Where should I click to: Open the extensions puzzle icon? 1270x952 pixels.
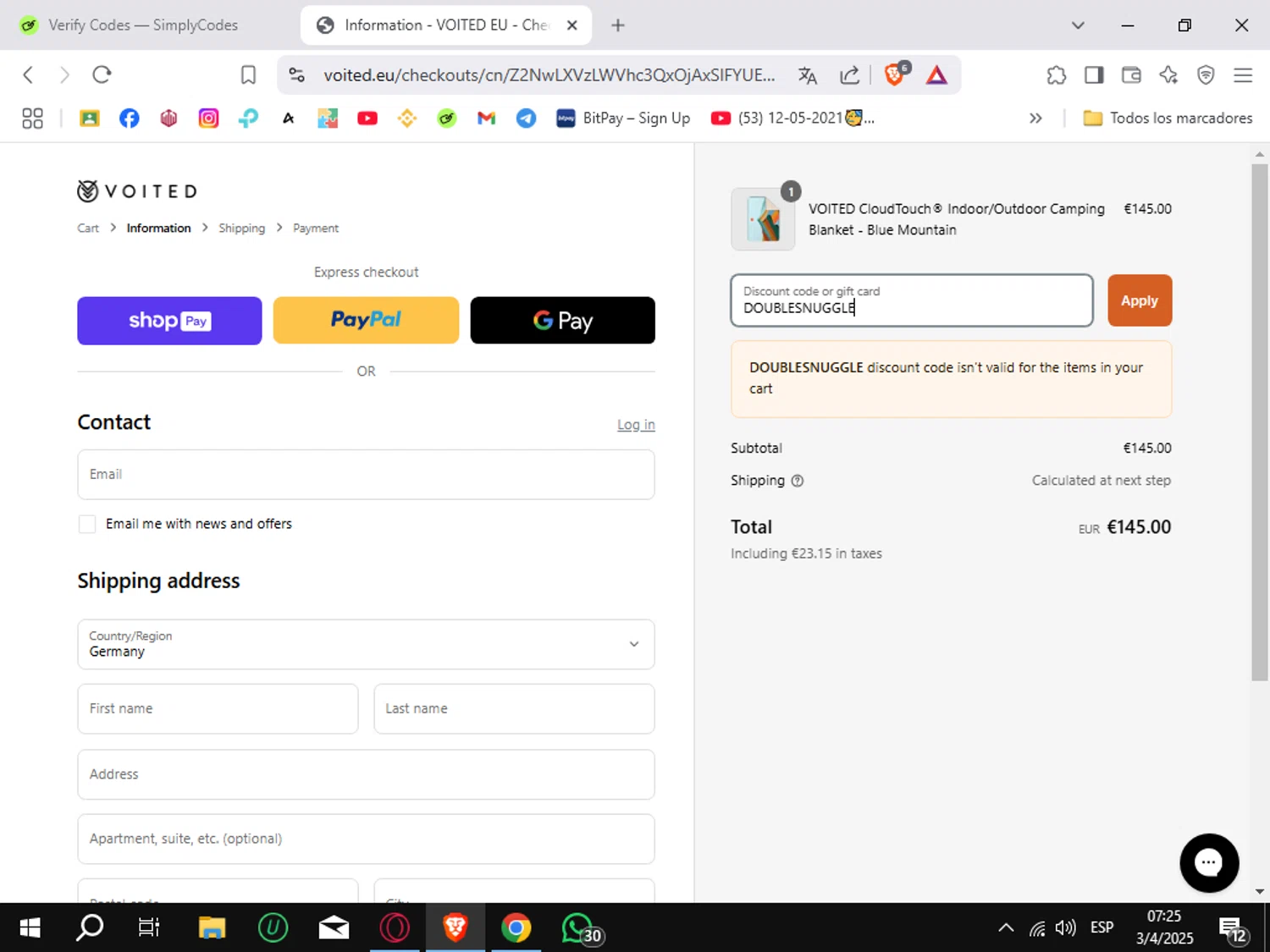[x=1056, y=75]
